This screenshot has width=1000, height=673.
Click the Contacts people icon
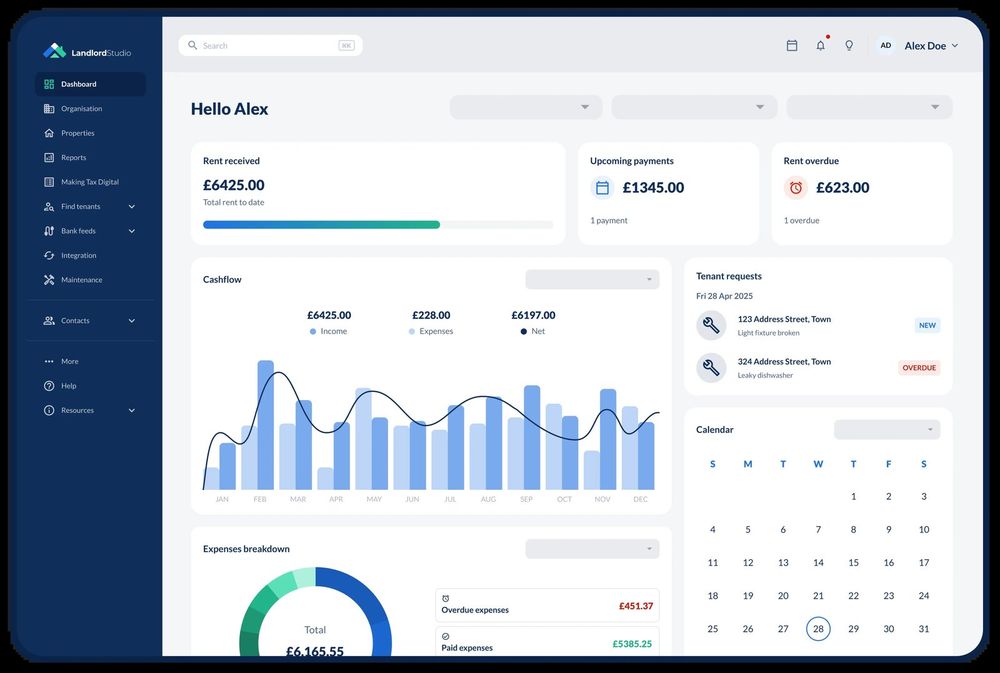click(x=49, y=321)
